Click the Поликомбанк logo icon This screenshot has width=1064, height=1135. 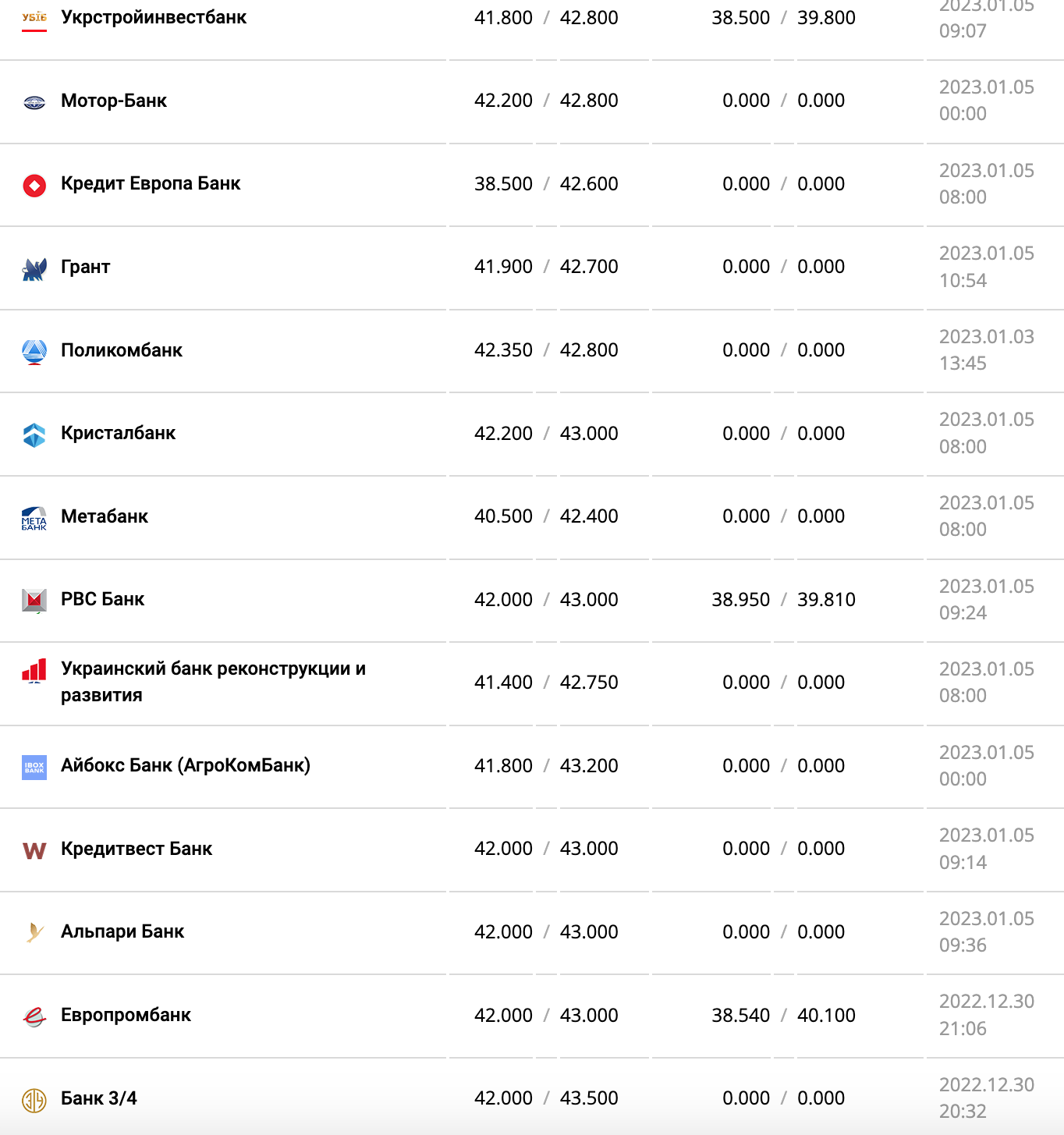point(34,352)
